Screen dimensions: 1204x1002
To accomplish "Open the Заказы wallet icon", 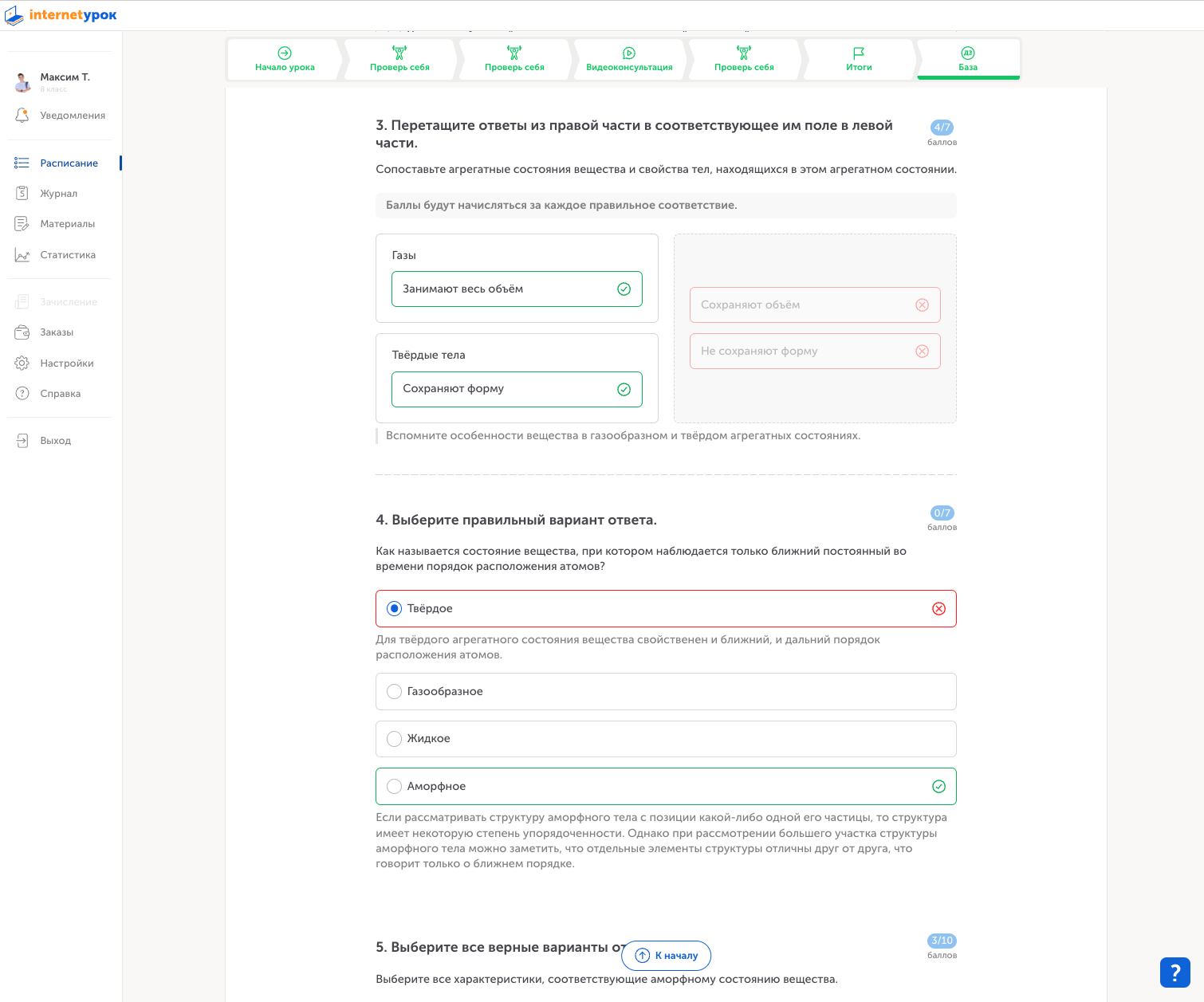I will tap(22, 332).
